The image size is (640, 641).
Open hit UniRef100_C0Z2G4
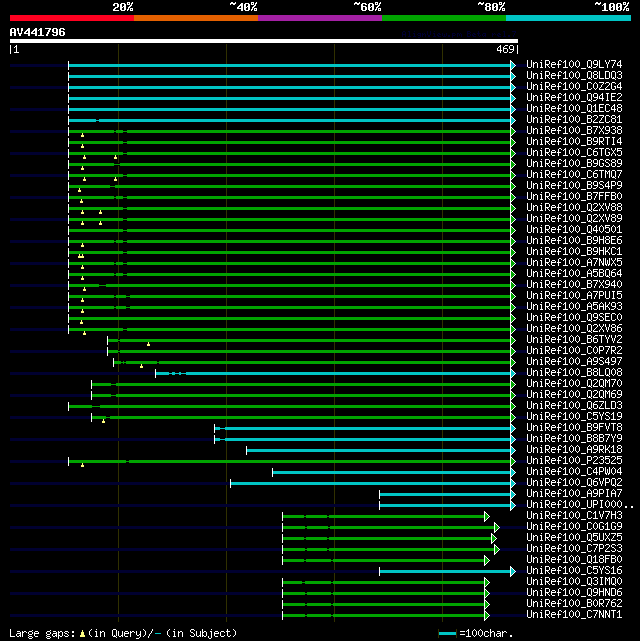pyautogui.click(x=574, y=87)
